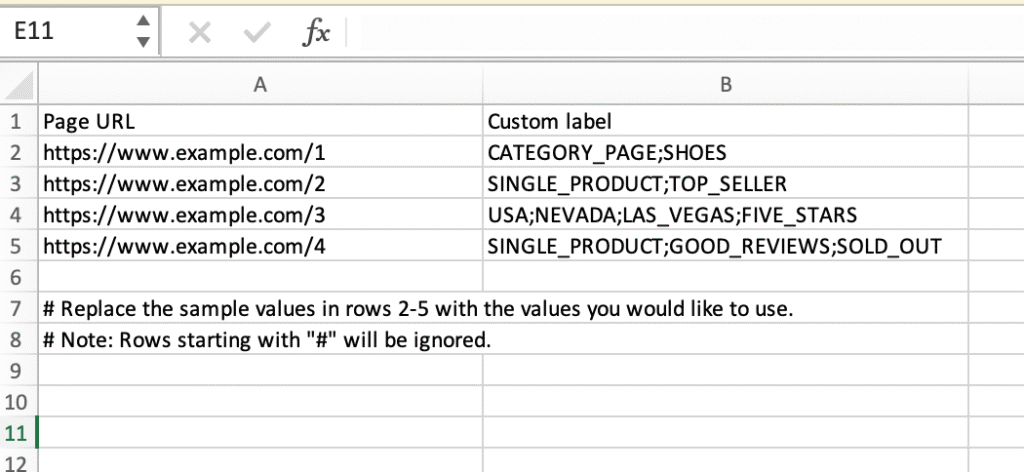
Task: Select the https://www.example.com/4 cell
Action: pos(260,246)
